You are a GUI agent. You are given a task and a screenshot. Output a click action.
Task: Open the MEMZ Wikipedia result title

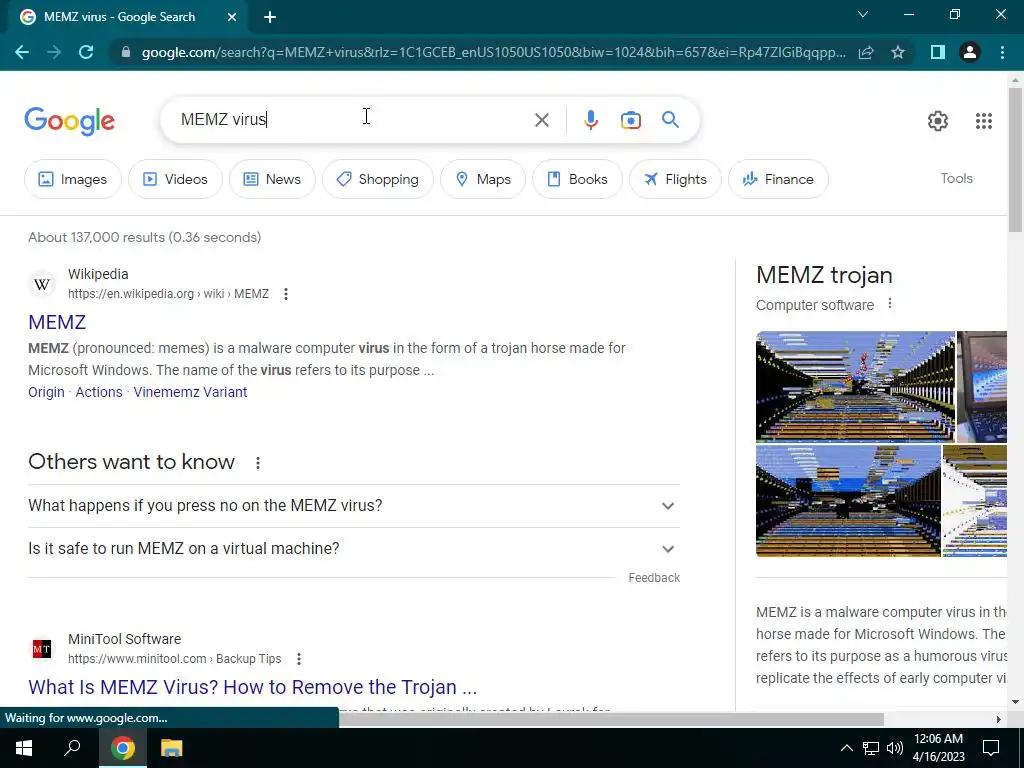pos(57,322)
